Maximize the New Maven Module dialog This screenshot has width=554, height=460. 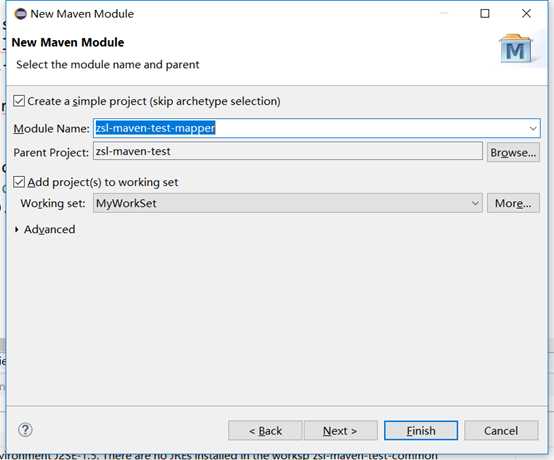pos(485,13)
